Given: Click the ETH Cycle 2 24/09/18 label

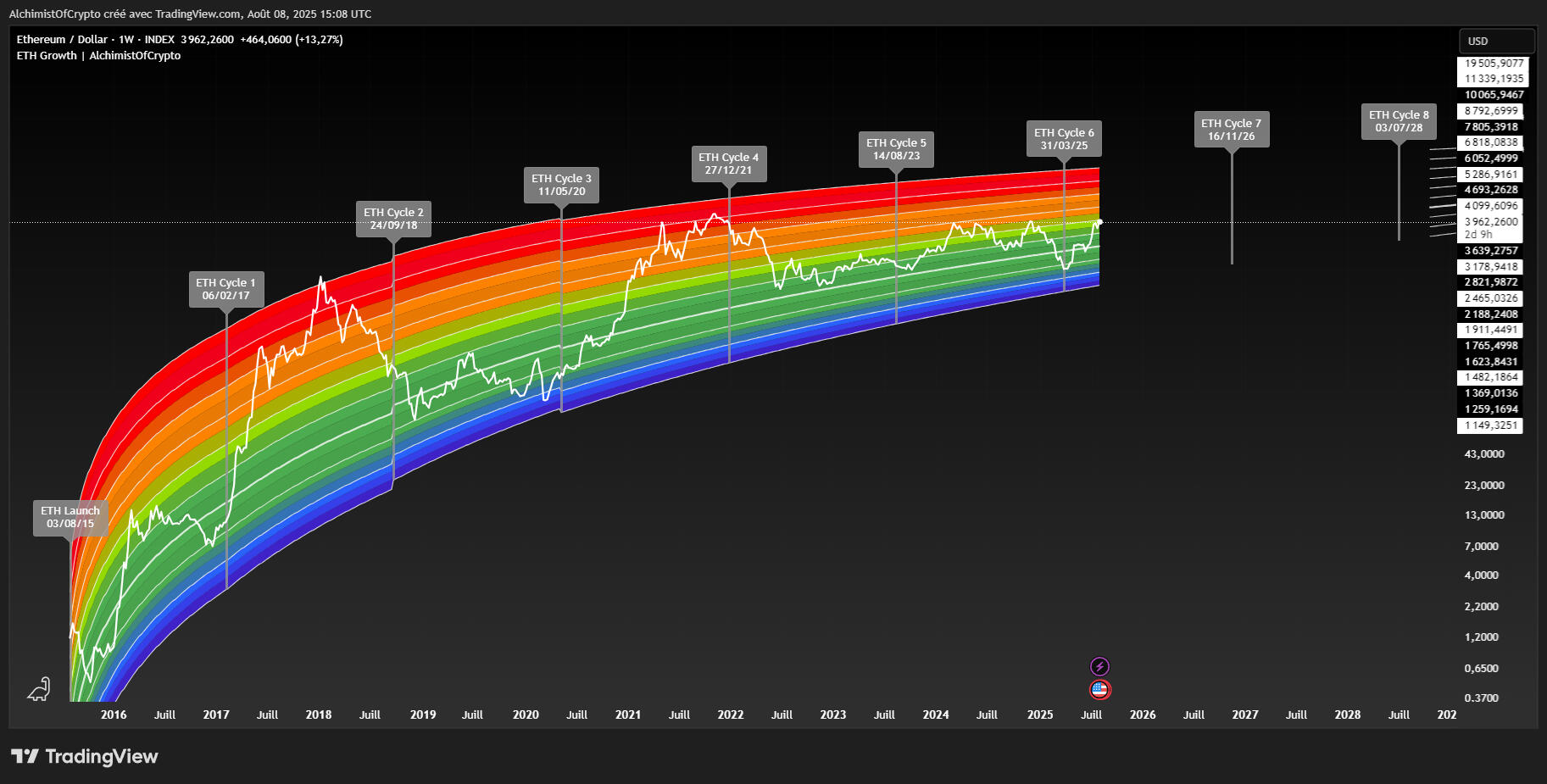Looking at the screenshot, I should (393, 219).
